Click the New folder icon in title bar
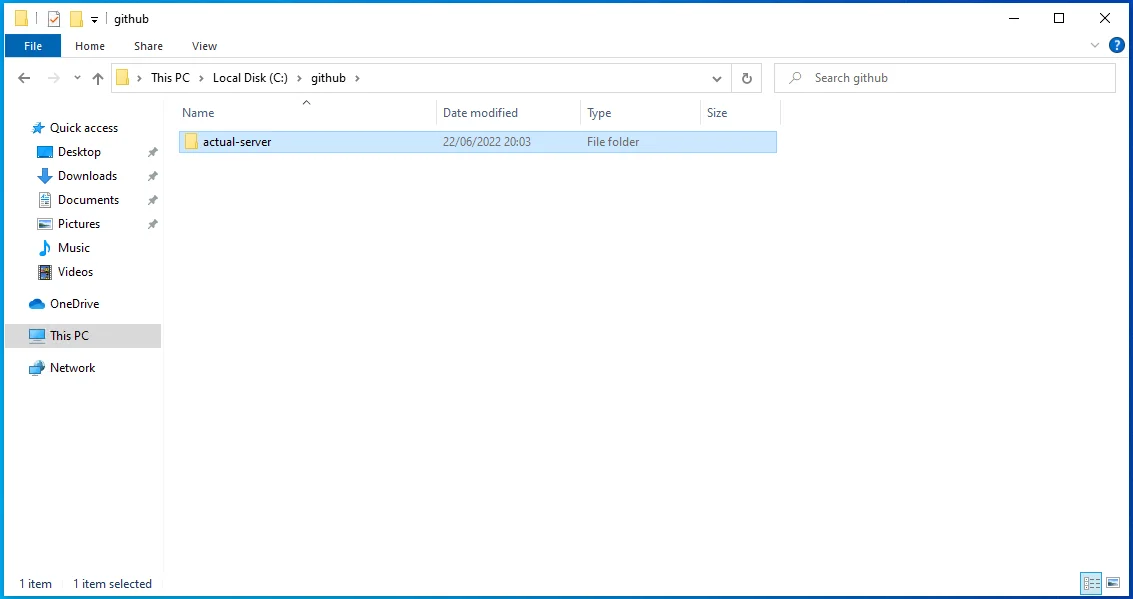This screenshot has width=1133, height=599. click(x=76, y=19)
